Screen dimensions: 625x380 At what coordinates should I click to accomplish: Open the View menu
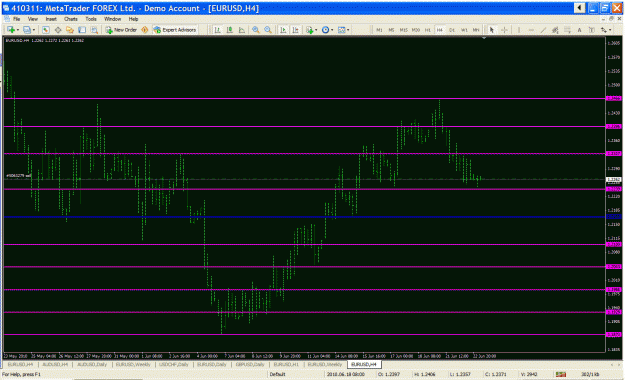click(x=33, y=19)
